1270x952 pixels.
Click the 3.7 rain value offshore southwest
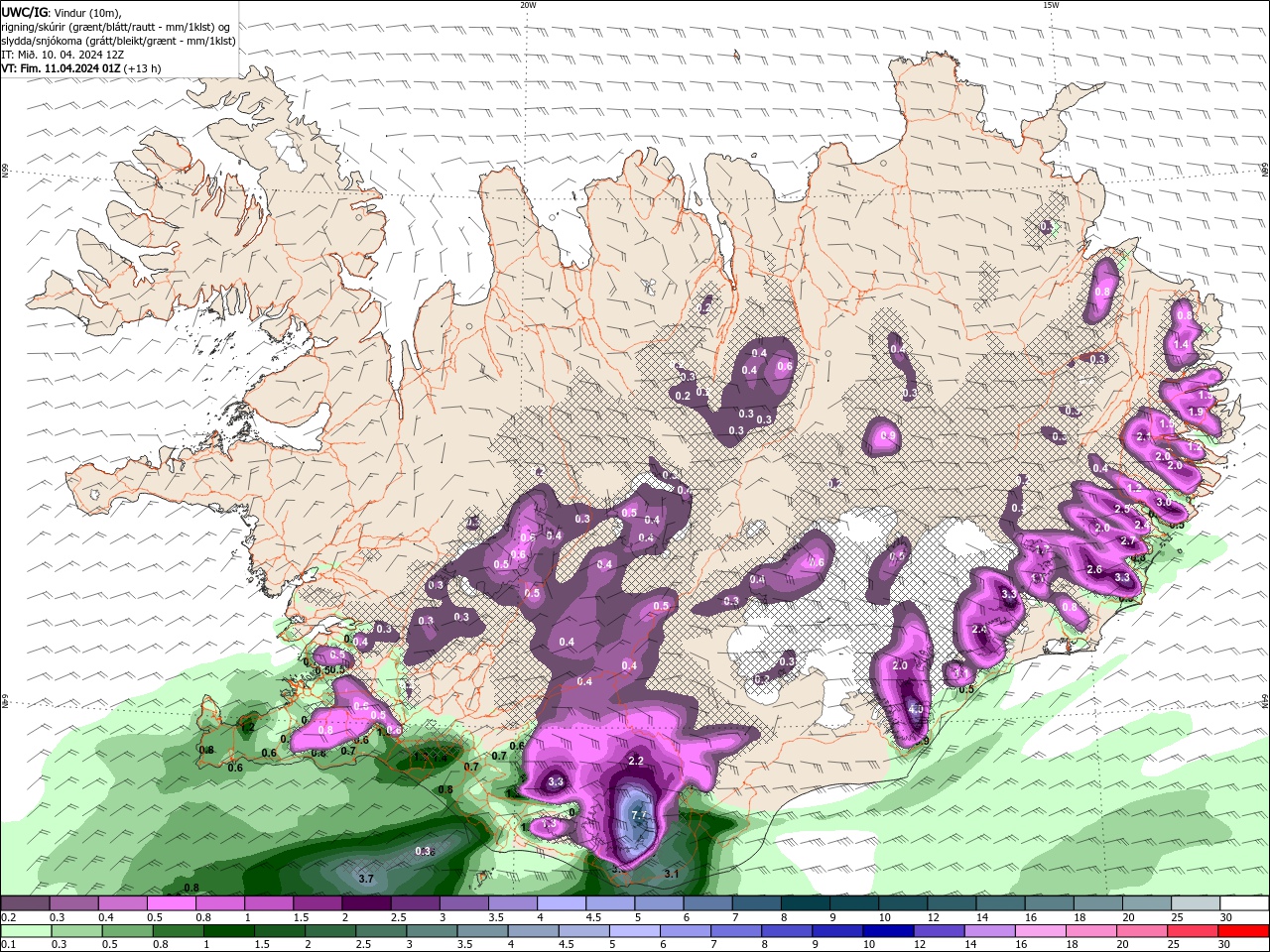[x=365, y=879]
